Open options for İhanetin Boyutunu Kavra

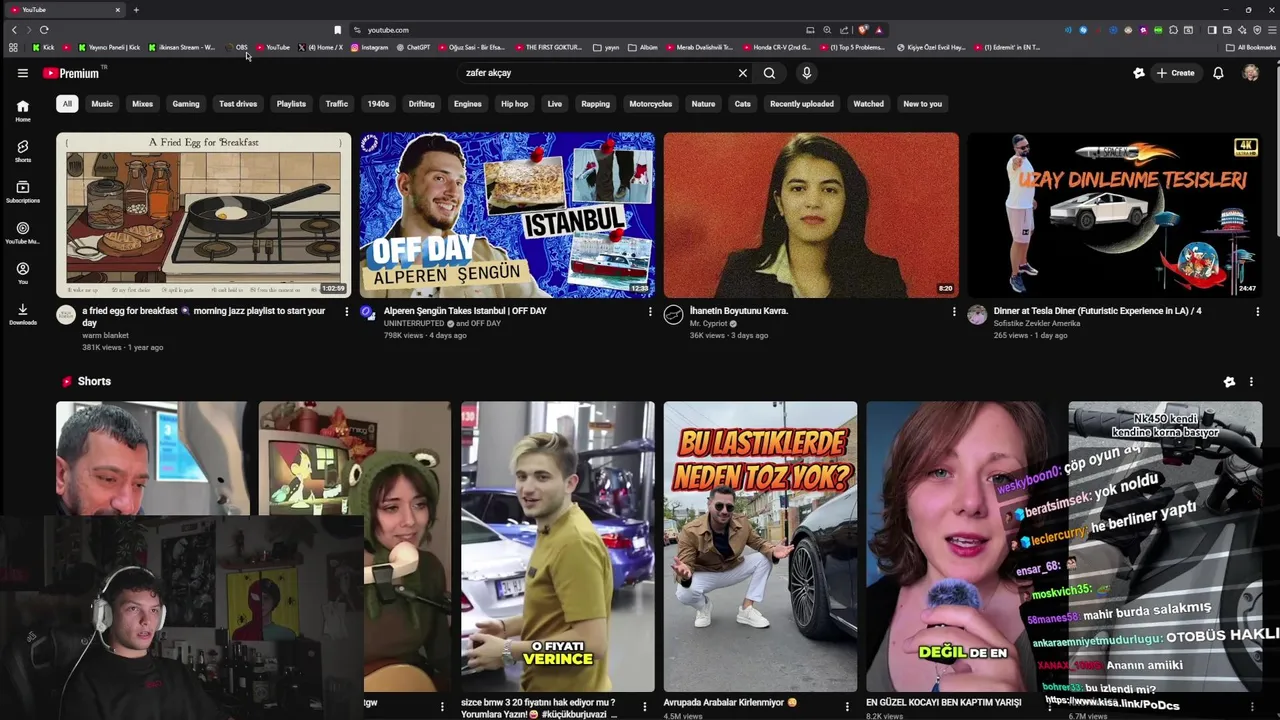[x=954, y=312]
